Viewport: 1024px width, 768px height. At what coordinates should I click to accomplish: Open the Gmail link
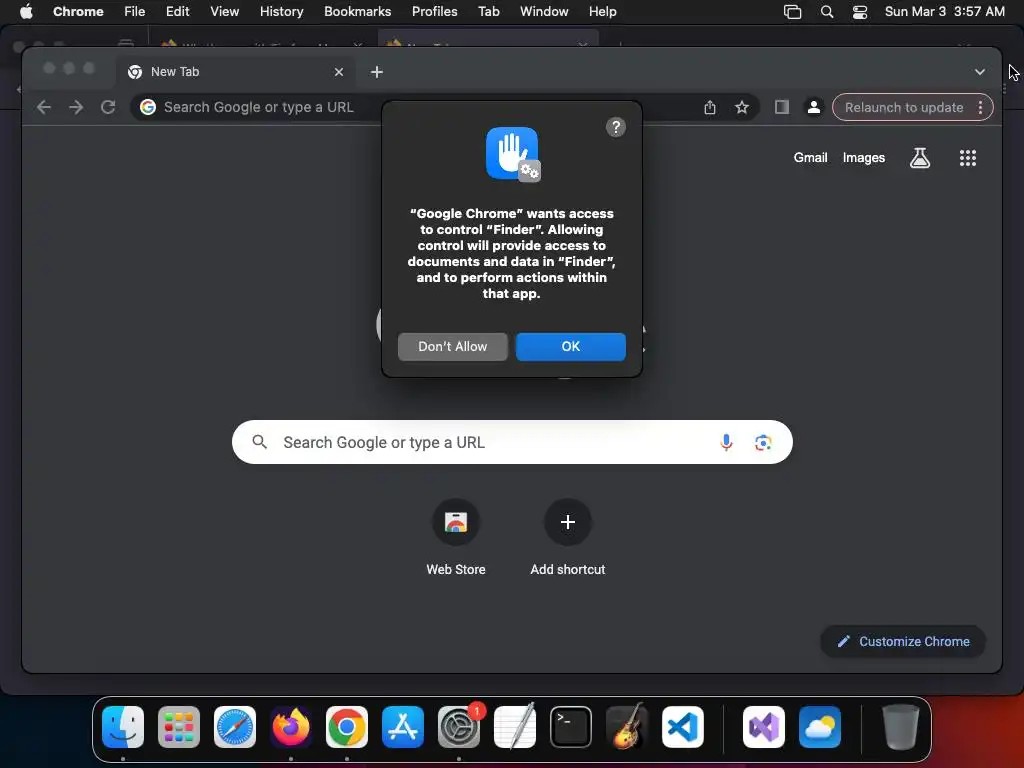810,157
